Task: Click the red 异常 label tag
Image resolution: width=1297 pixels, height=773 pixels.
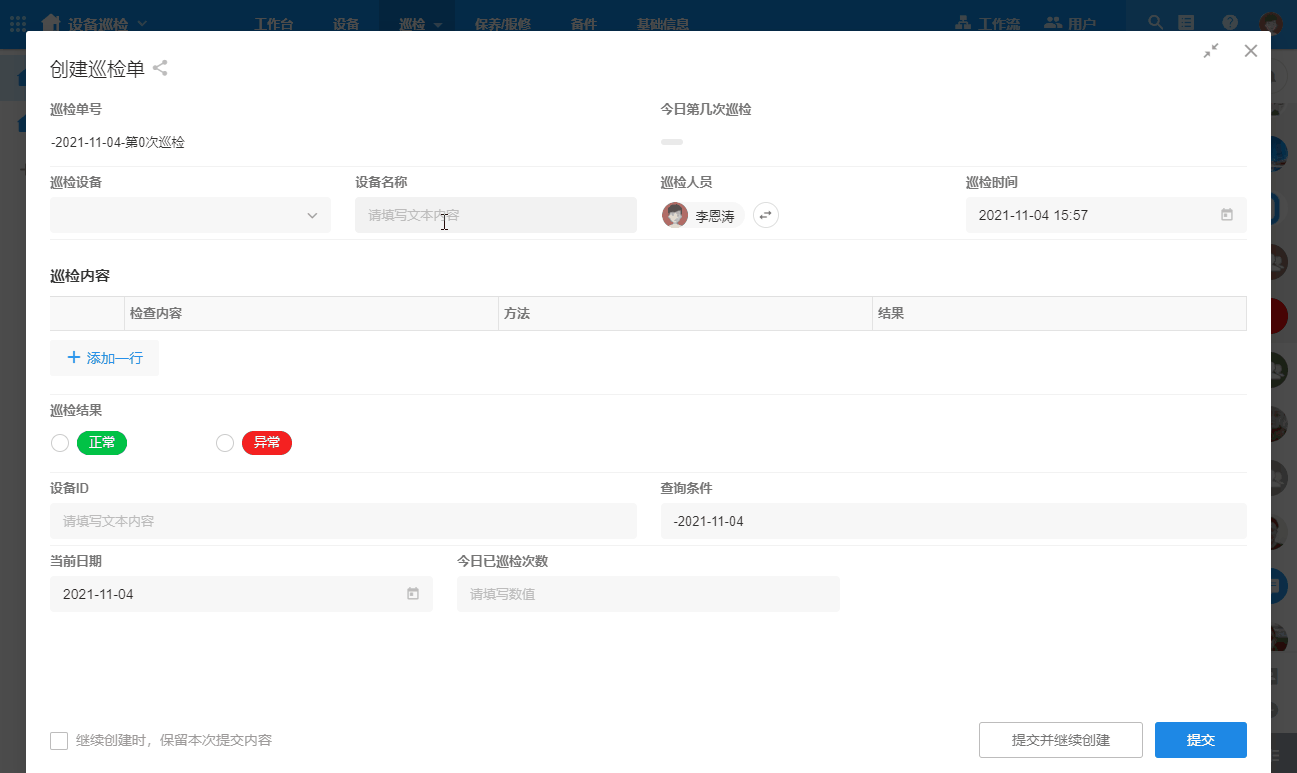Action: coord(267,443)
